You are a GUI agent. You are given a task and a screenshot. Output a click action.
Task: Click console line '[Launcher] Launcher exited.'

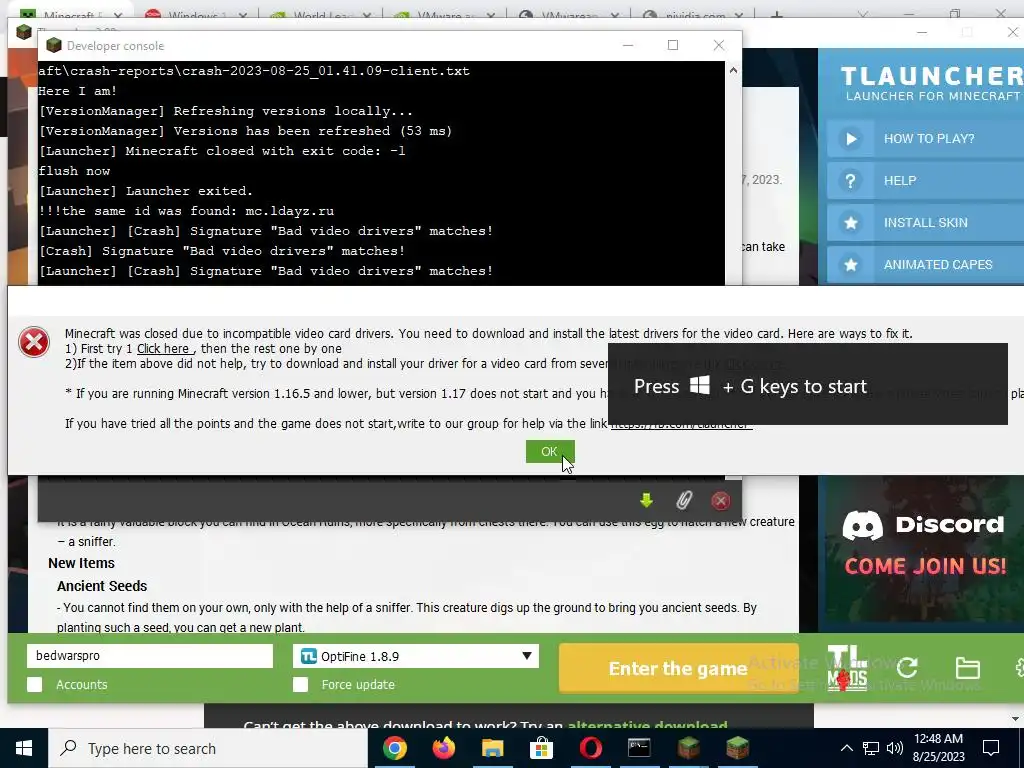click(x=146, y=191)
